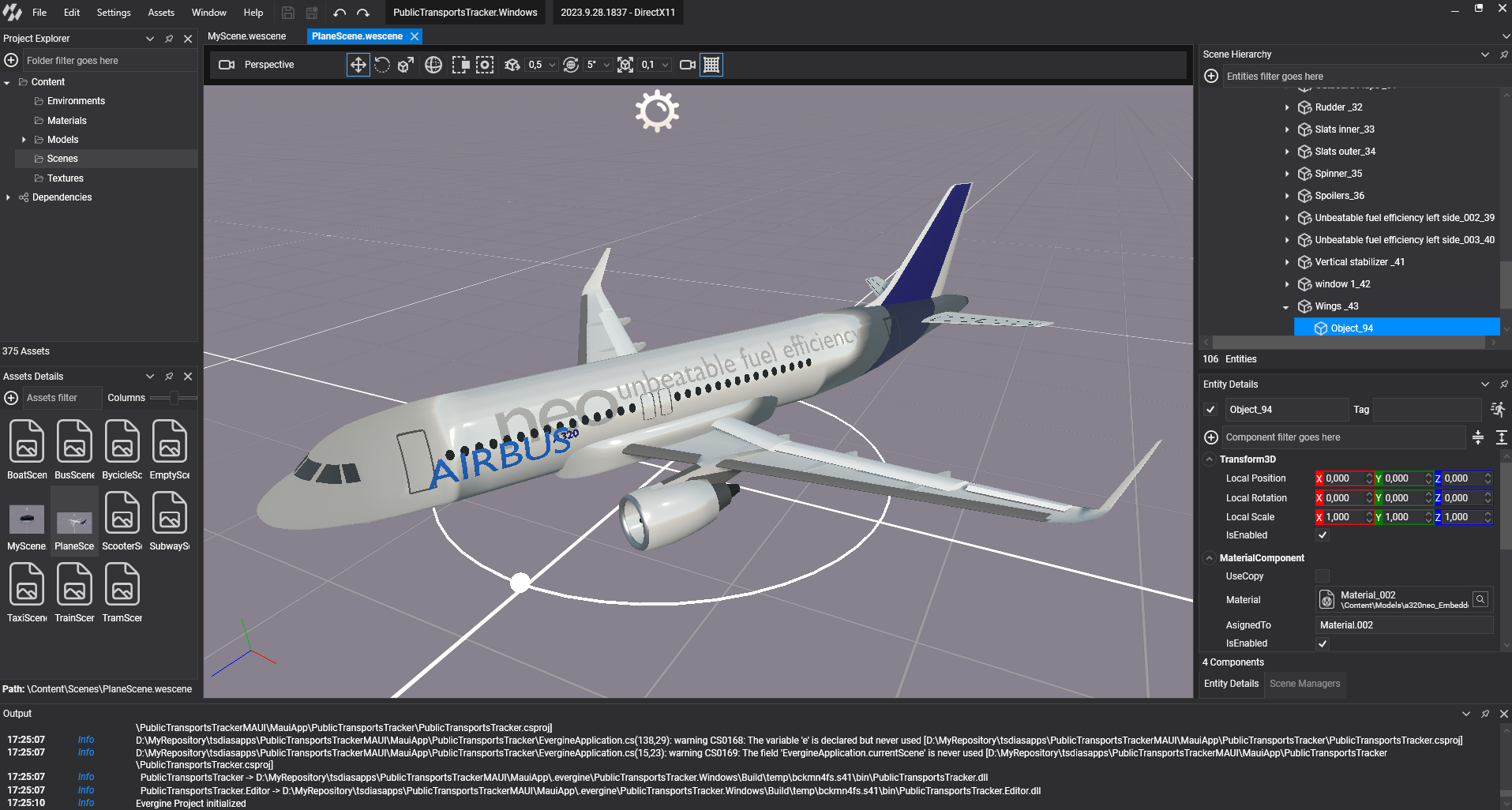The height and width of the screenshot is (810, 1512).
Task: Switch to Scene Managers tab
Action: tap(1304, 684)
